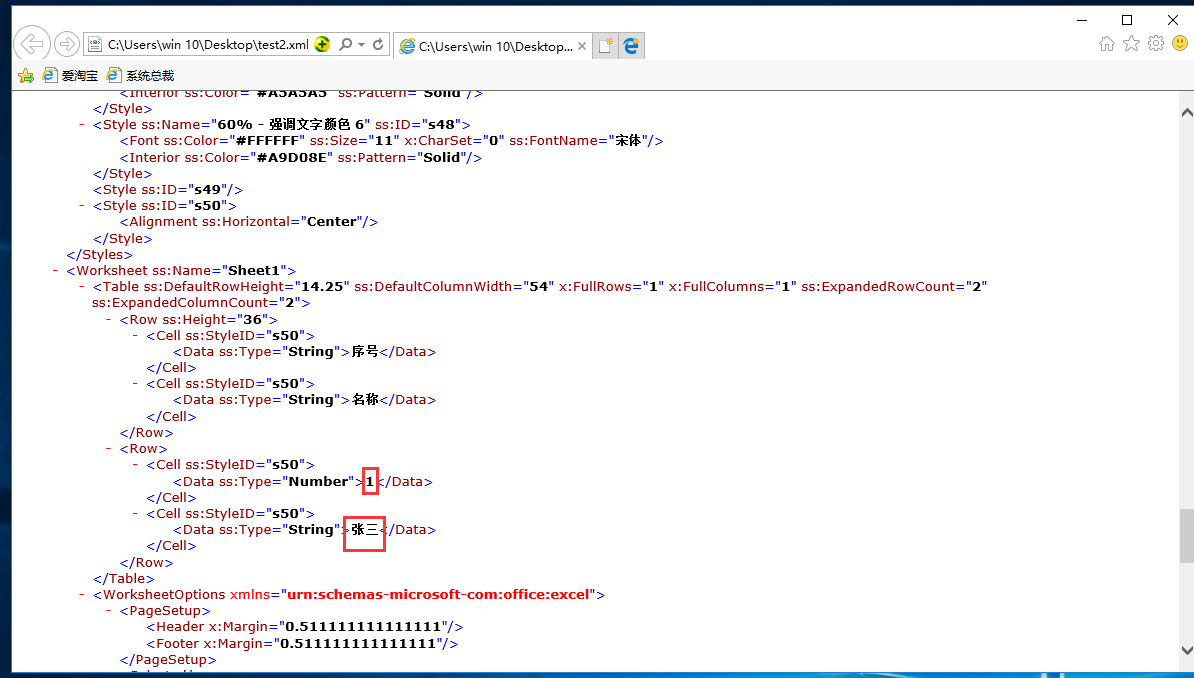Image resolution: width=1194 pixels, height=678 pixels.
Task: Click the Footer x:Margin line
Action: [x=302, y=644]
